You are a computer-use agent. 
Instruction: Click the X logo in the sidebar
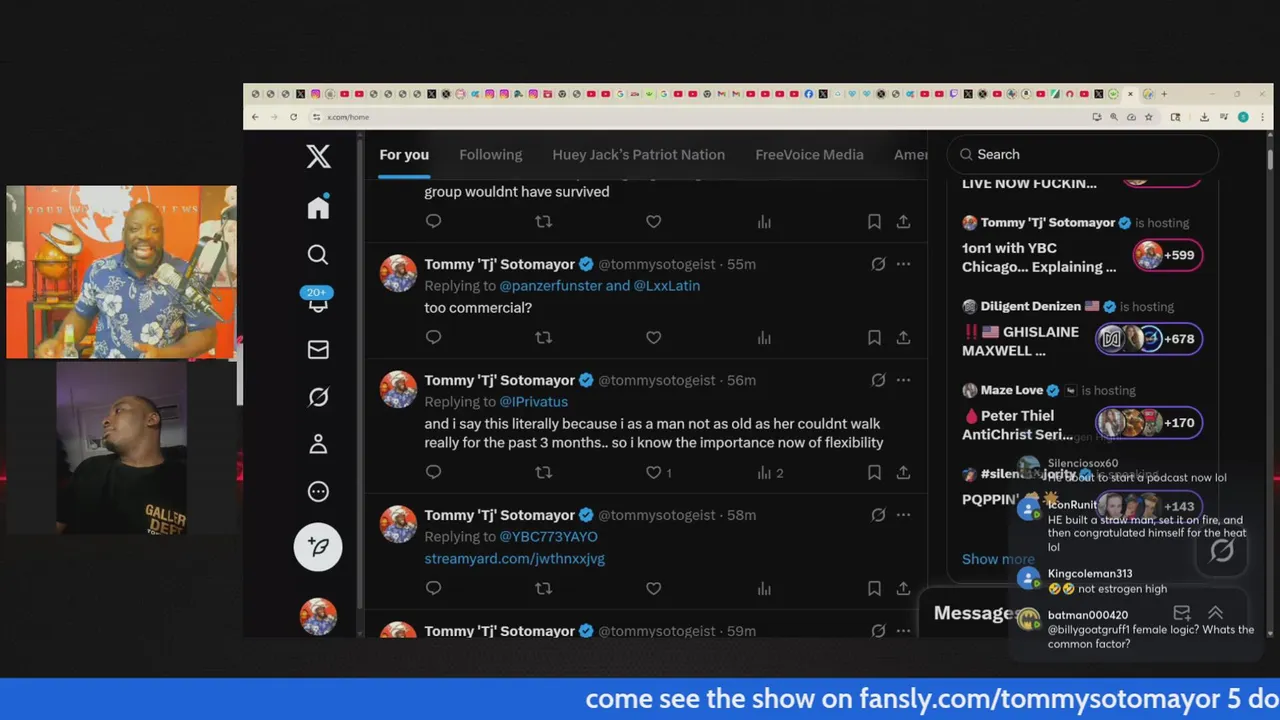point(318,156)
